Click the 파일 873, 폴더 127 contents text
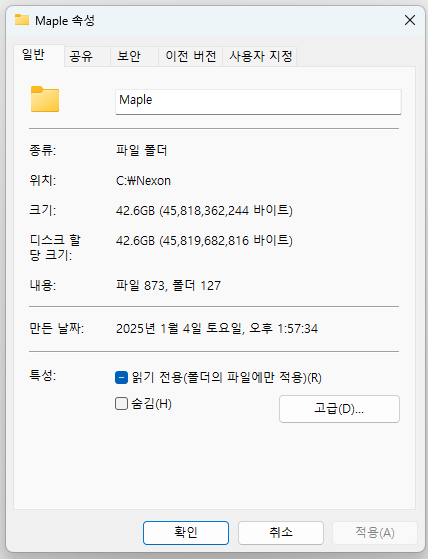The image size is (428, 559). tap(168, 286)
